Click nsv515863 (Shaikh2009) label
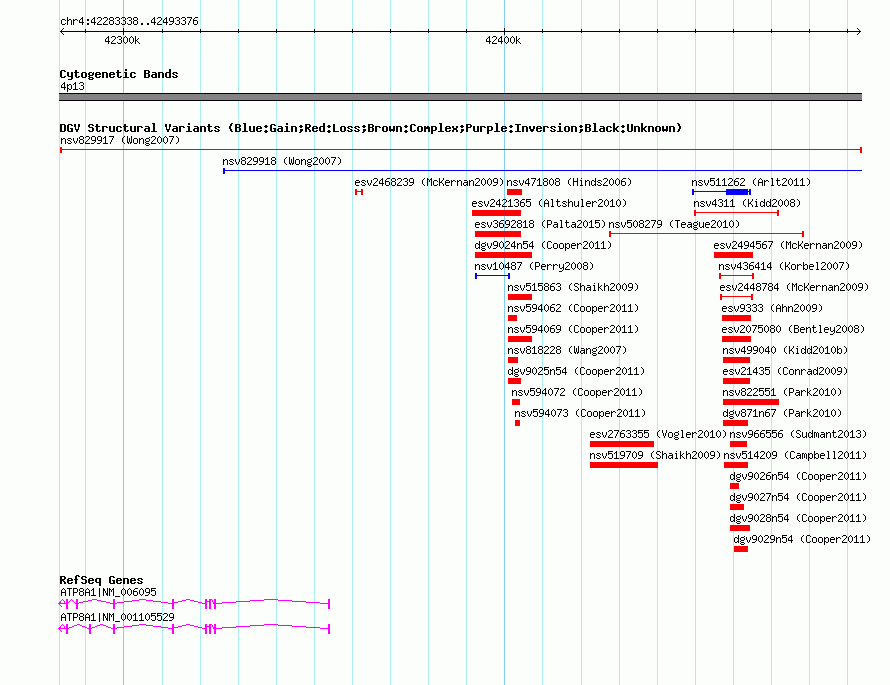The image size is (890, 685). 573,287
